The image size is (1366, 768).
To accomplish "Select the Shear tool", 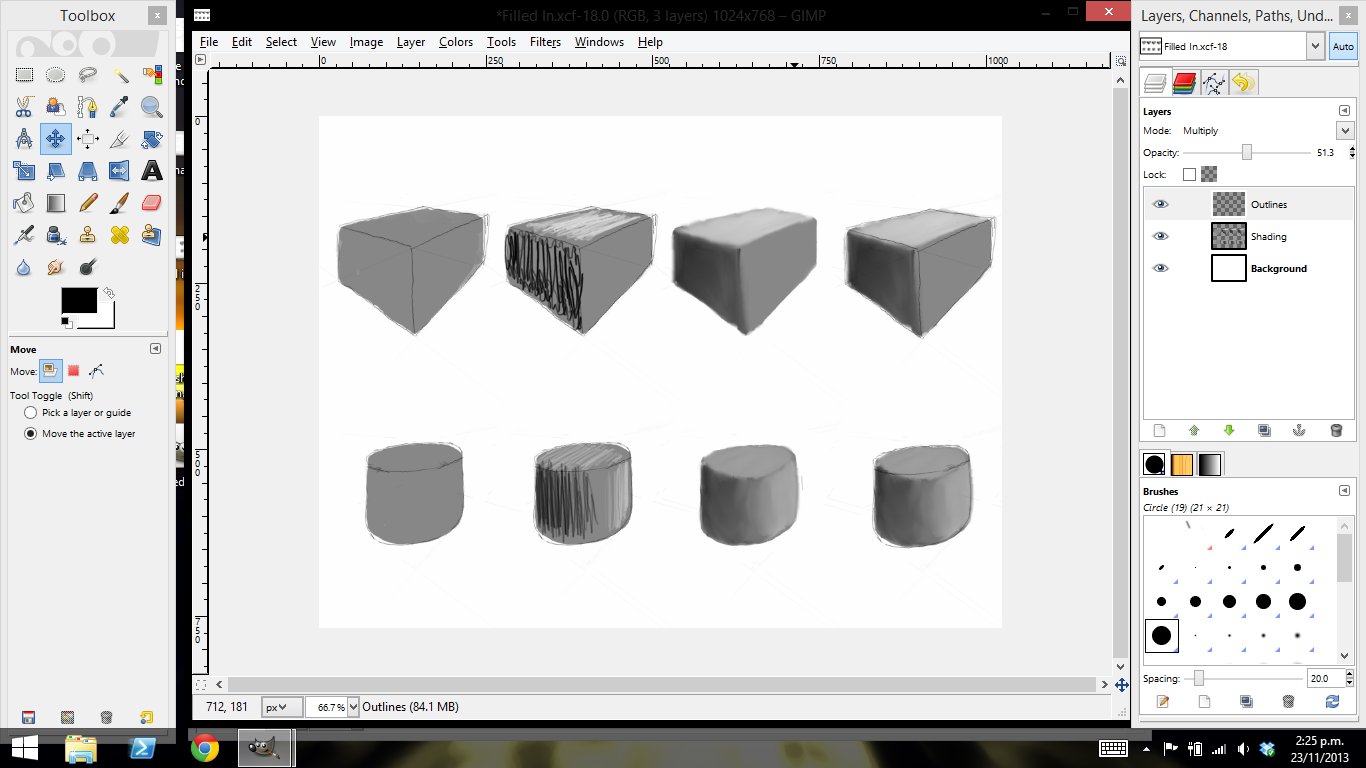I will tap(56, 171).
